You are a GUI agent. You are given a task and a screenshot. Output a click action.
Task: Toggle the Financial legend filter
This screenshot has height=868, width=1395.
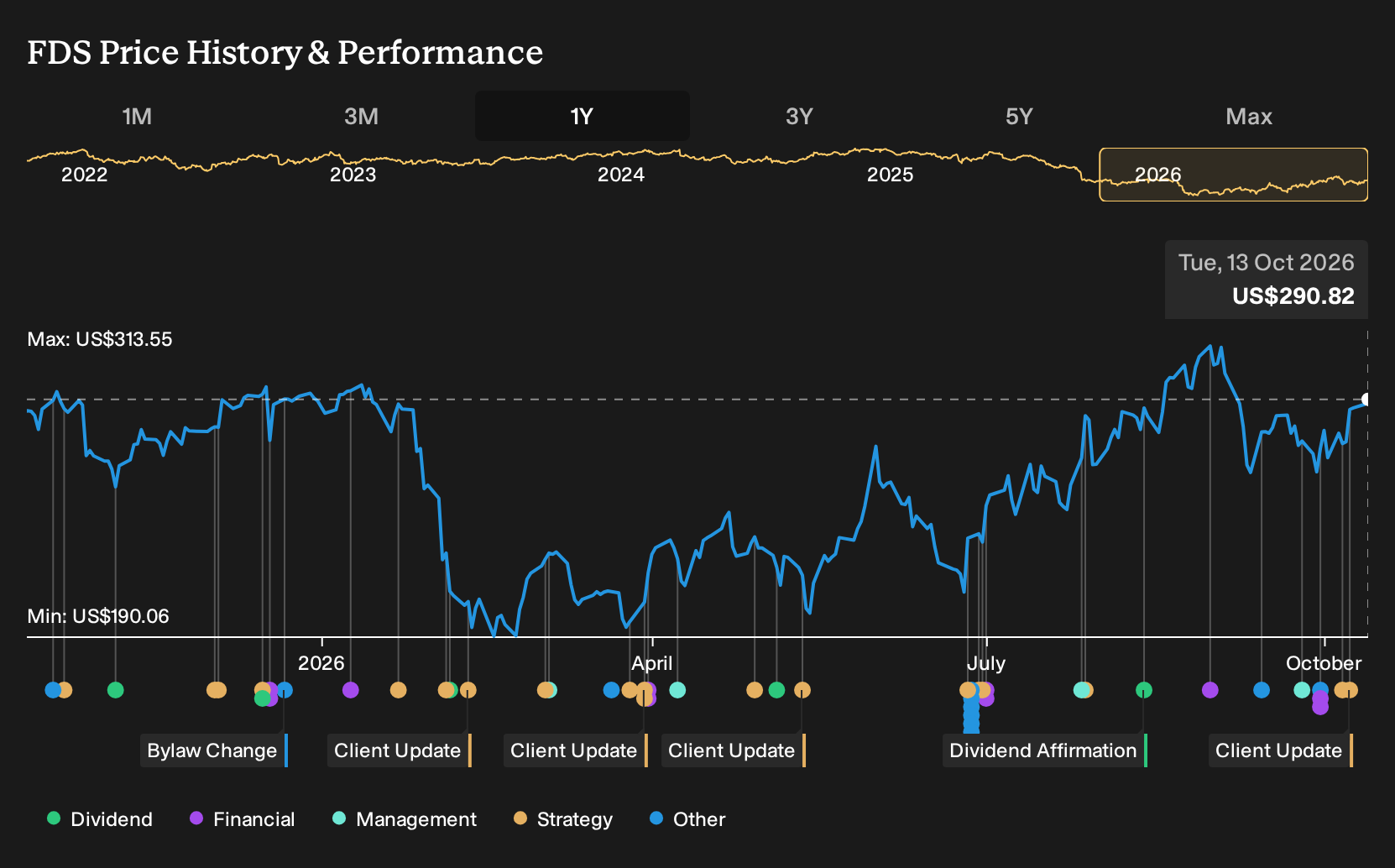click(242, 819)
